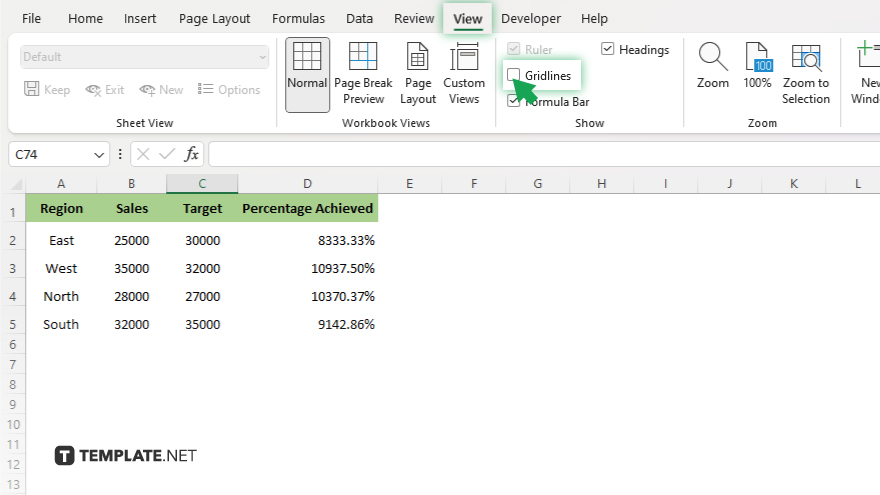The width and height of the screenshot is (880, 495).
Task: Open the Help tab
Action: pos(594,19)
